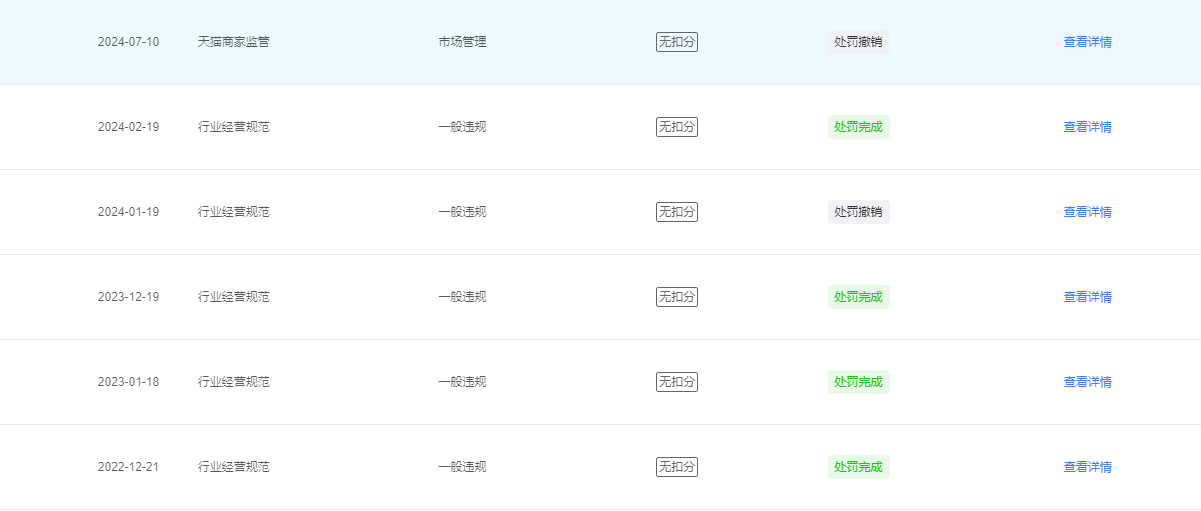Image resolution: width=1201 pixels, height=511 pixels.
Task: Click 行业经营规范 in the 2023-12-19 row
Action: [234, 297]
